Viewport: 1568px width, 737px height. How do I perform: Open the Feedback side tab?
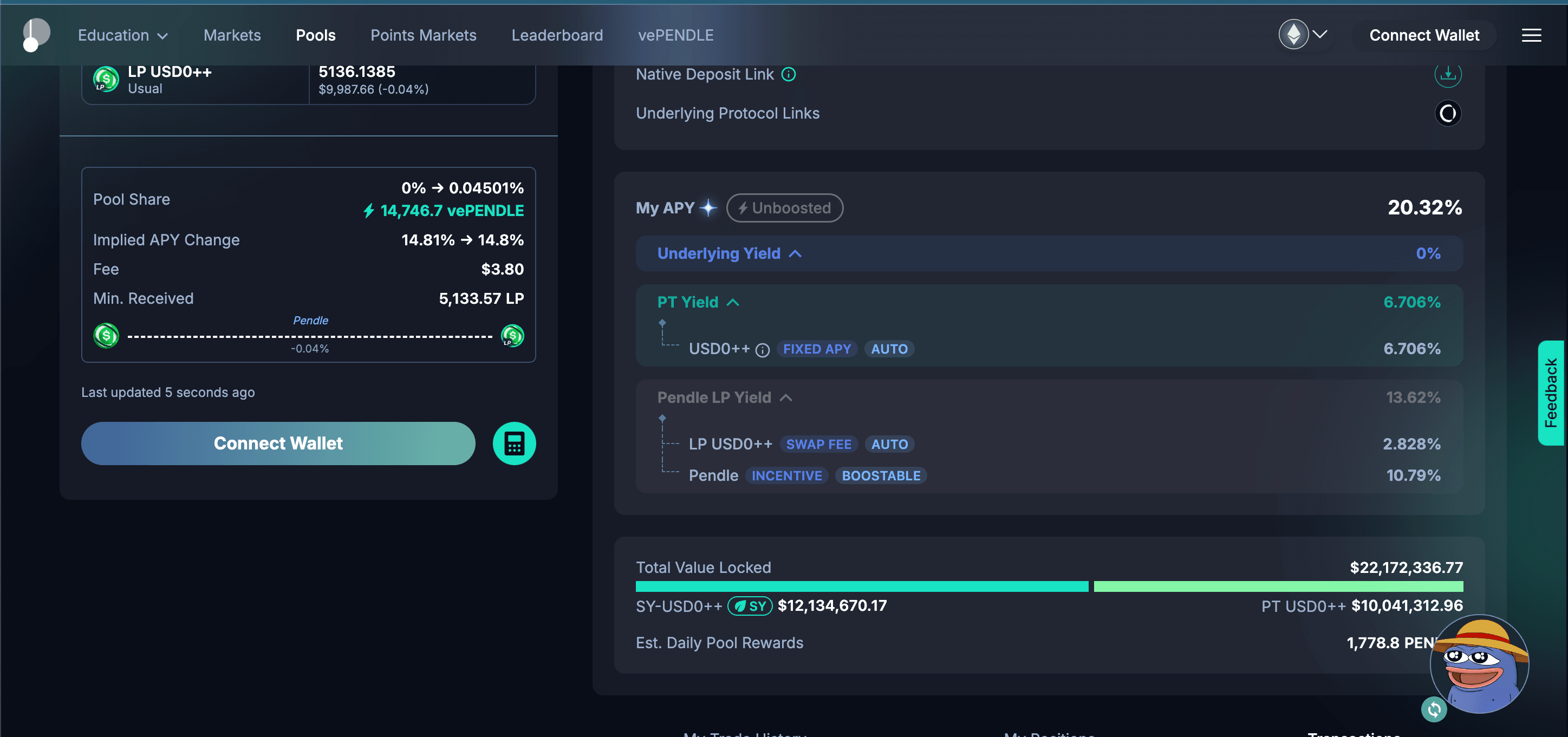point(1551,393)
